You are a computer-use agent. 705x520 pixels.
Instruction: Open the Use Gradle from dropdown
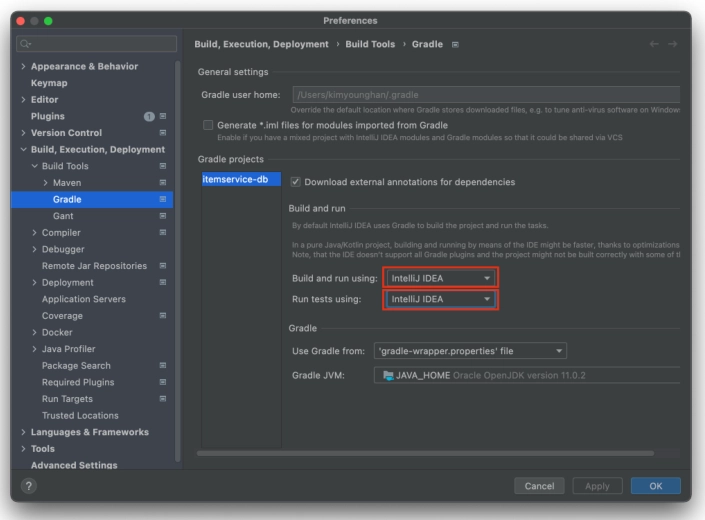[470, 351]
